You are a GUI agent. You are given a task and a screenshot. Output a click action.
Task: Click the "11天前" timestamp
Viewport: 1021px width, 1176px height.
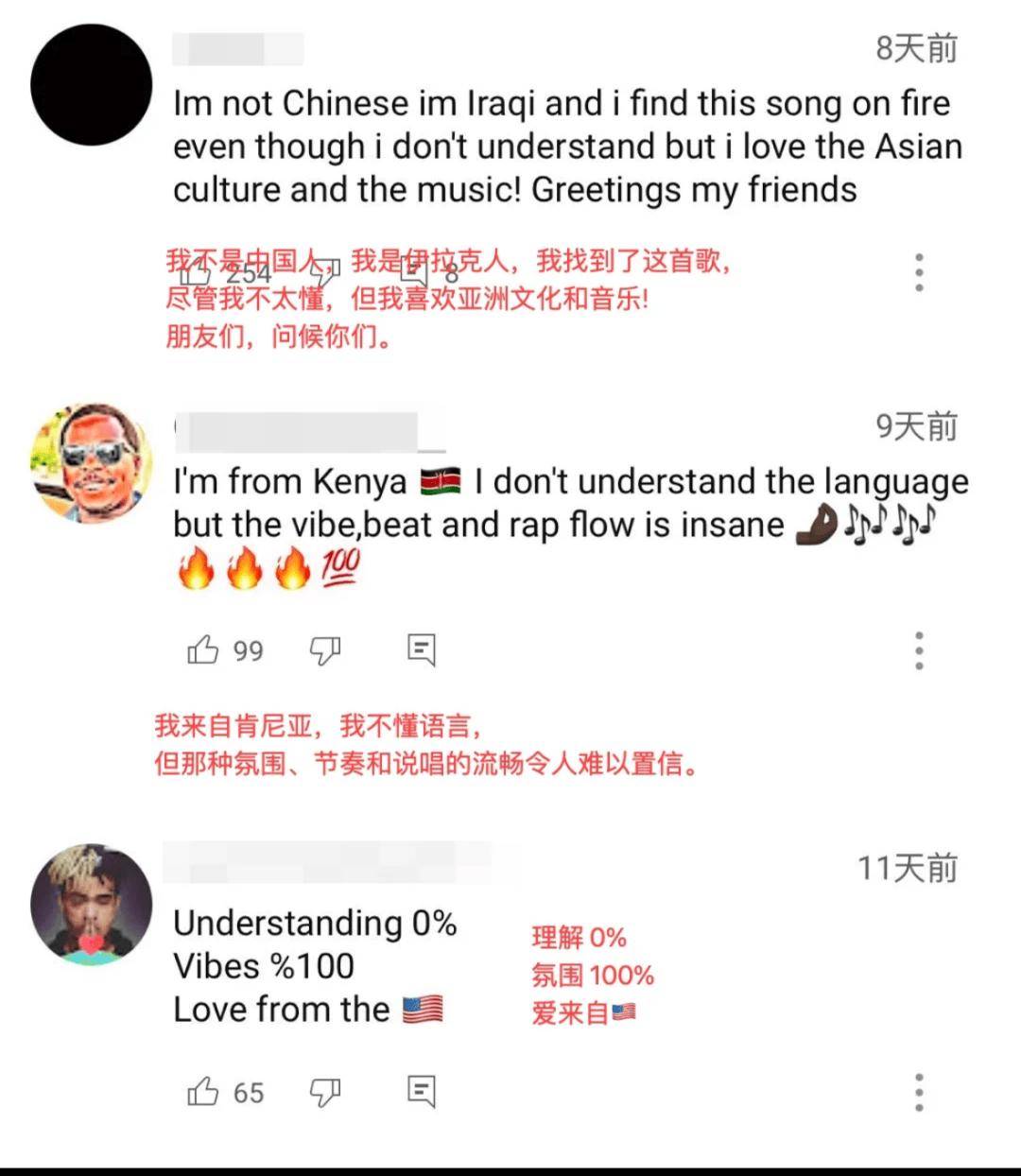[x=908, y=868]
